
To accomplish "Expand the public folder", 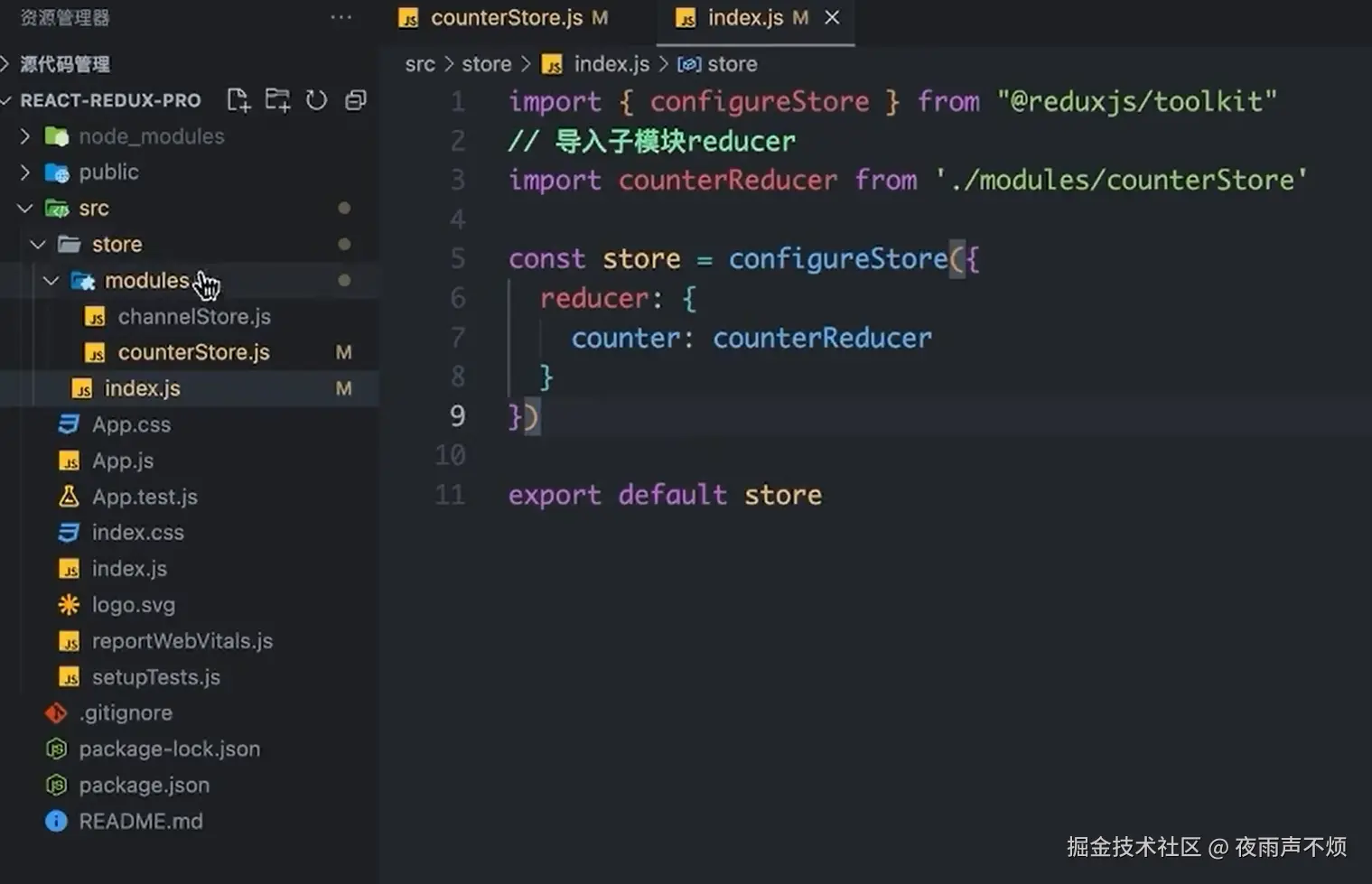I will coord(25,172).
